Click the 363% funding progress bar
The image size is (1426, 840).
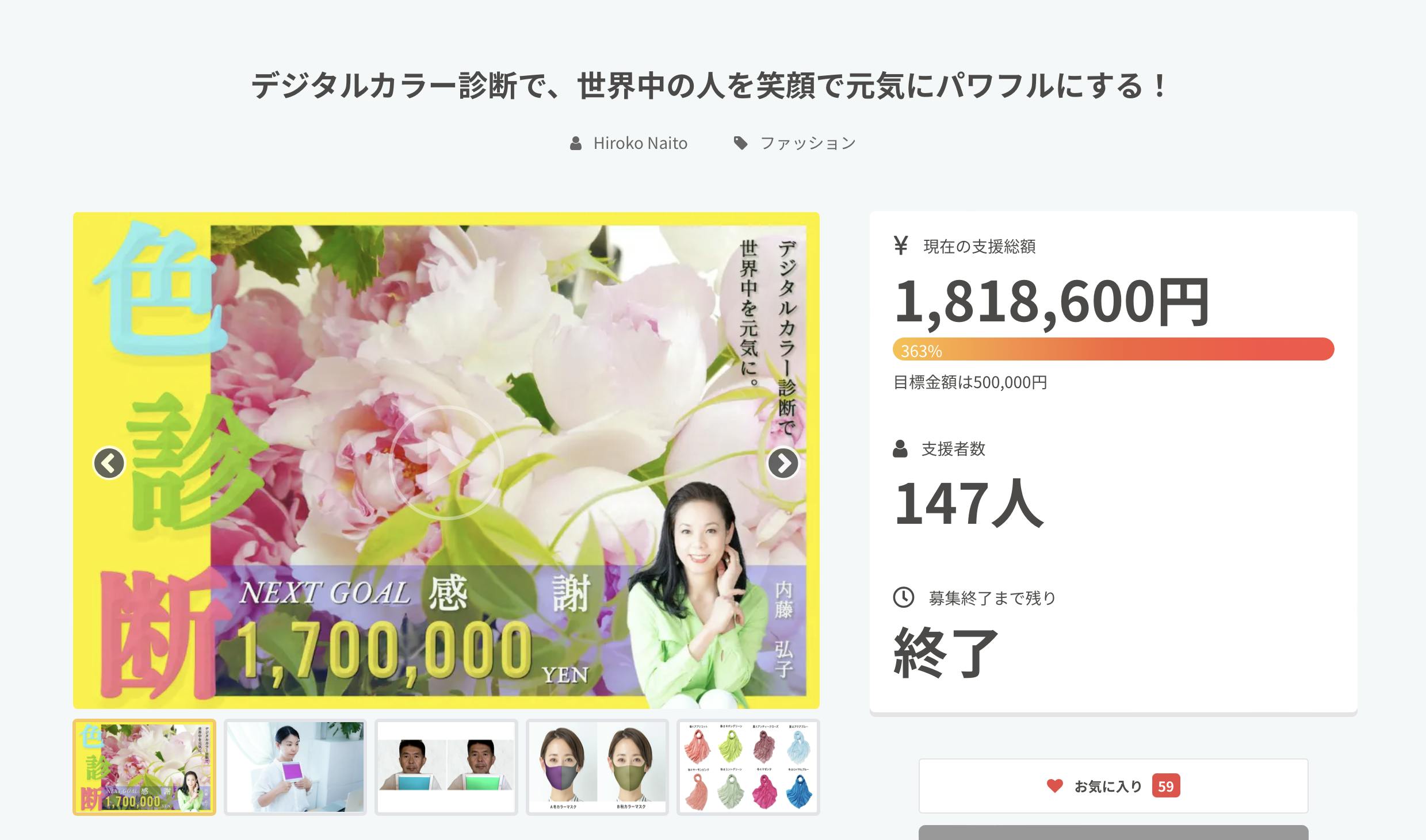click(1113, 350)
